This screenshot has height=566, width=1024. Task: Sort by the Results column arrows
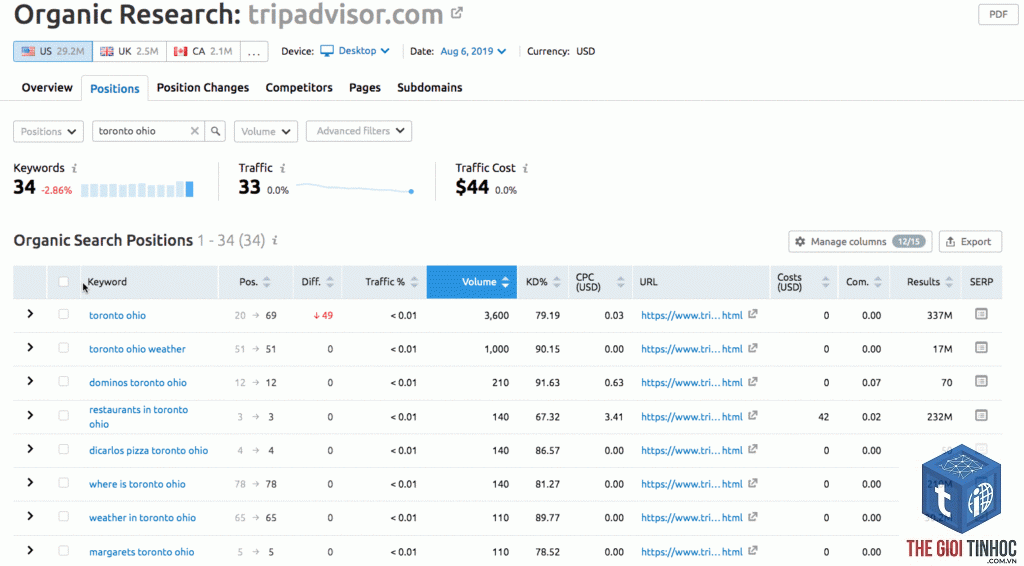pos(949,282)
